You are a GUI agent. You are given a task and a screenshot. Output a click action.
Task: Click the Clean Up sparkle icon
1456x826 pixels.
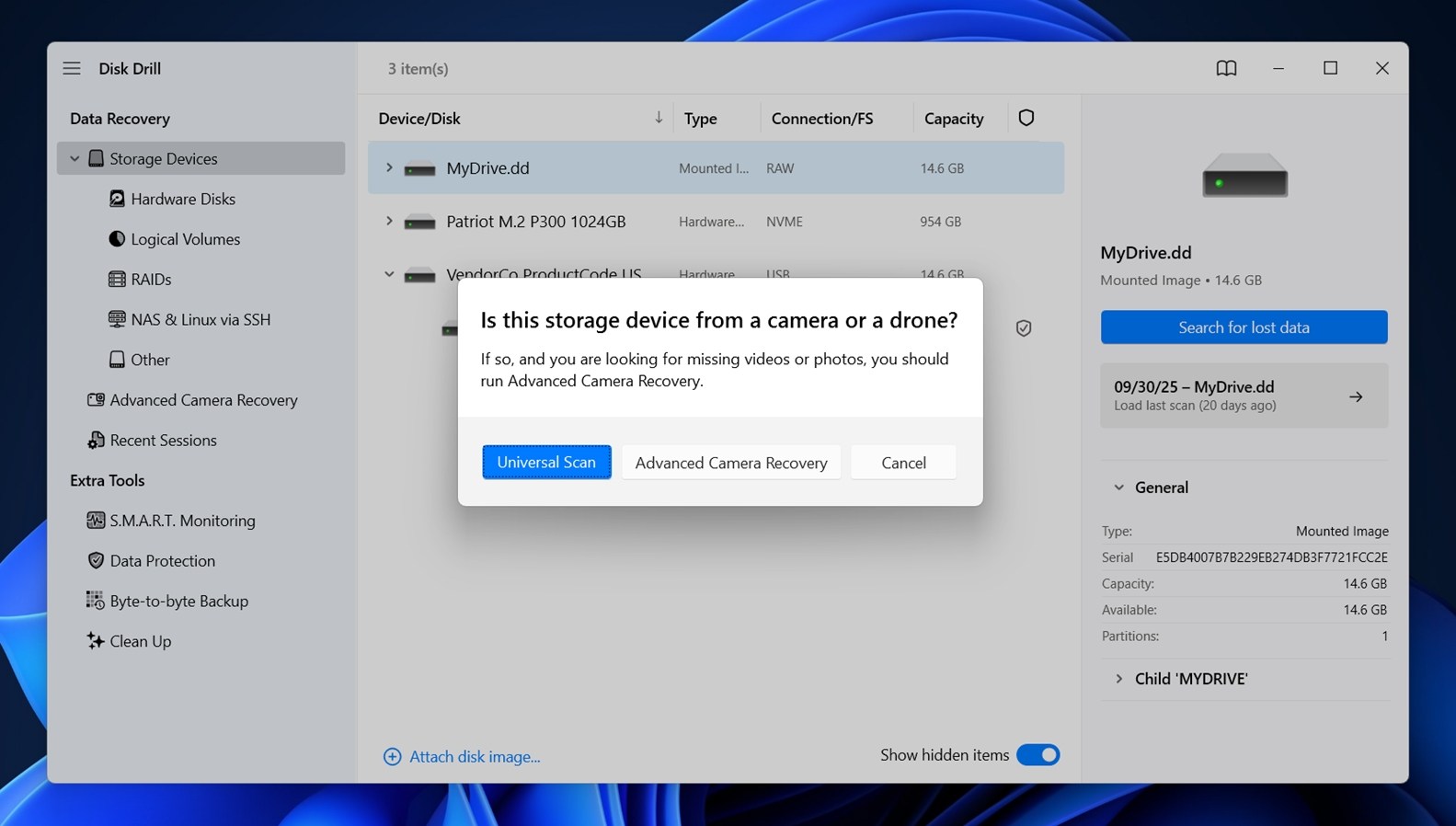tap(95, 641)
